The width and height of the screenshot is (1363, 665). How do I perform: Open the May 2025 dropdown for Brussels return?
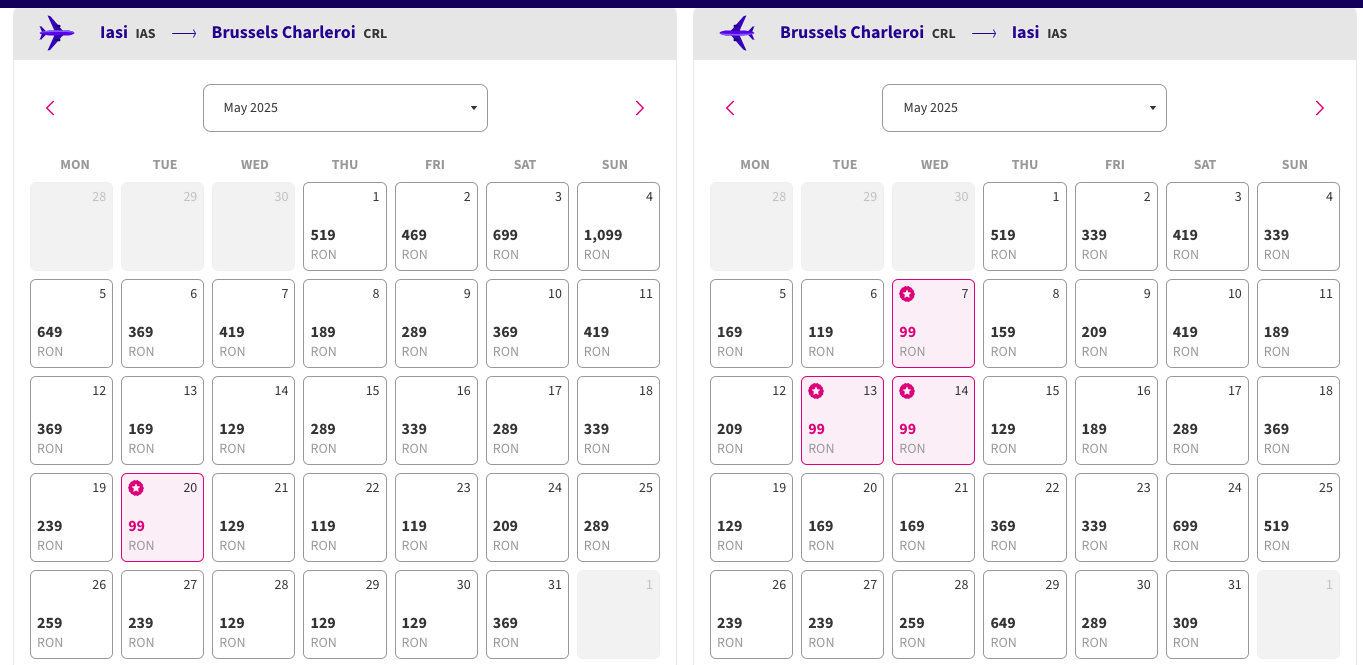pos(1024,108)
